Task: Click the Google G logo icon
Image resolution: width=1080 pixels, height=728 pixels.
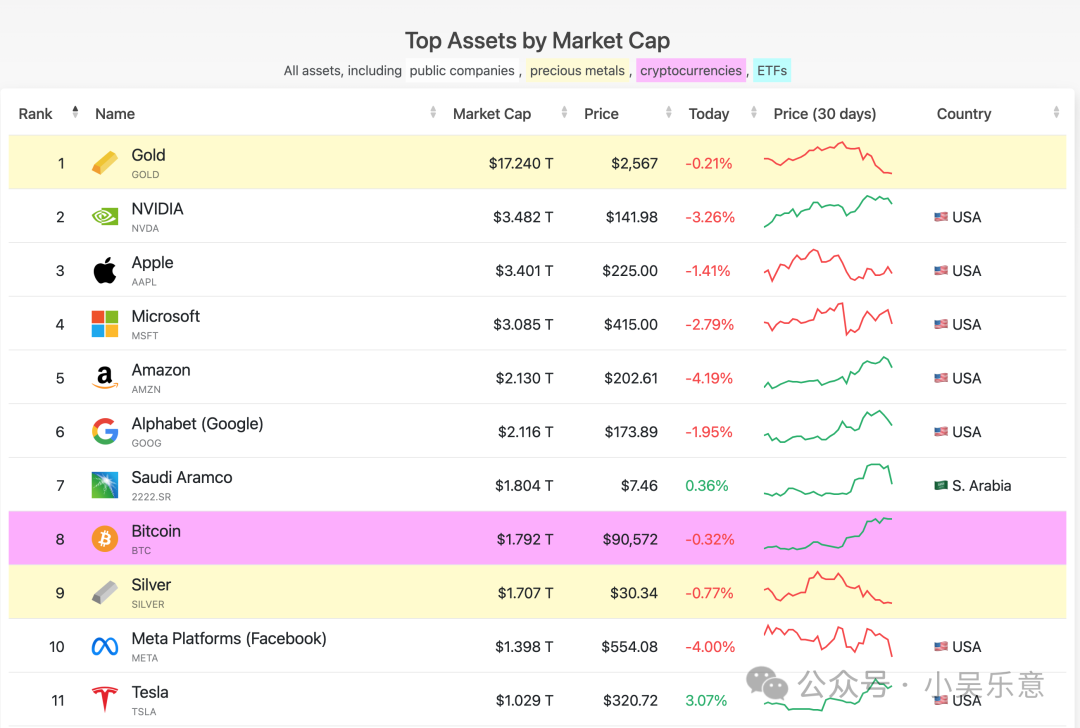Action: pyautogui.click(x=105, y=431)
